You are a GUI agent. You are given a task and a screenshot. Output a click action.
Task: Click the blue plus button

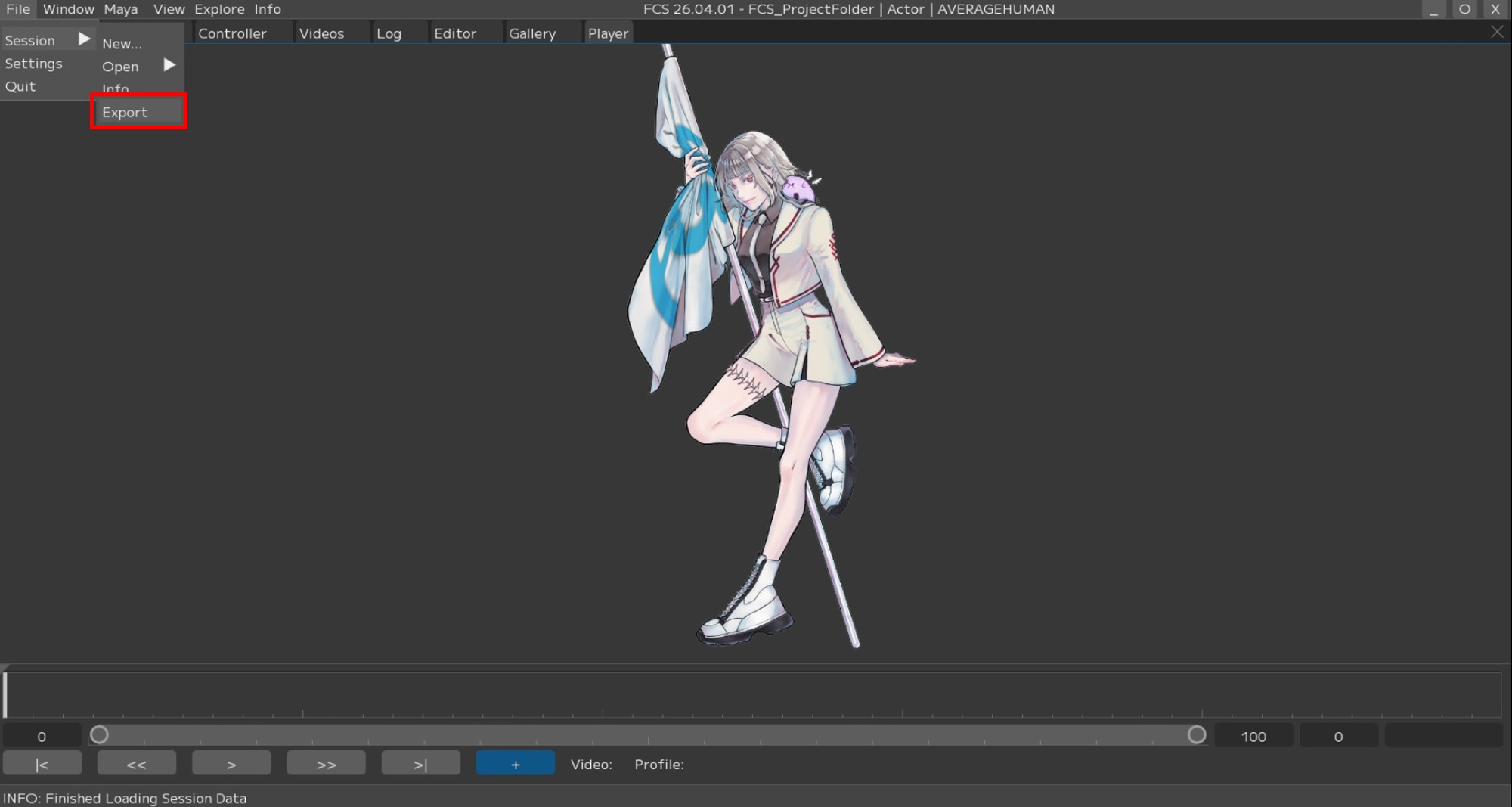515,764
